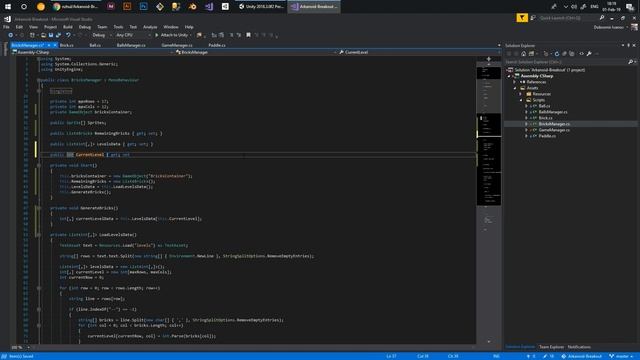Click the Chrome taskbar item

[76, 7]
